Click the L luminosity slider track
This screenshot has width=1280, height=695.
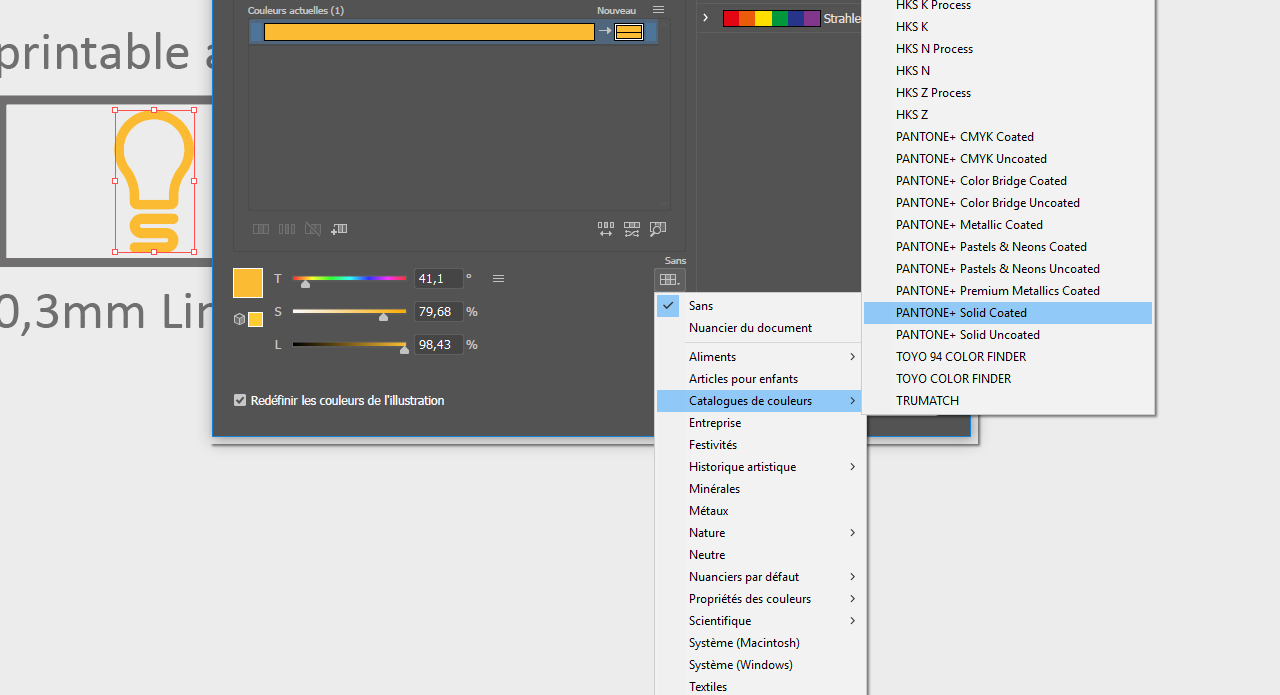[x=349, y=344]
